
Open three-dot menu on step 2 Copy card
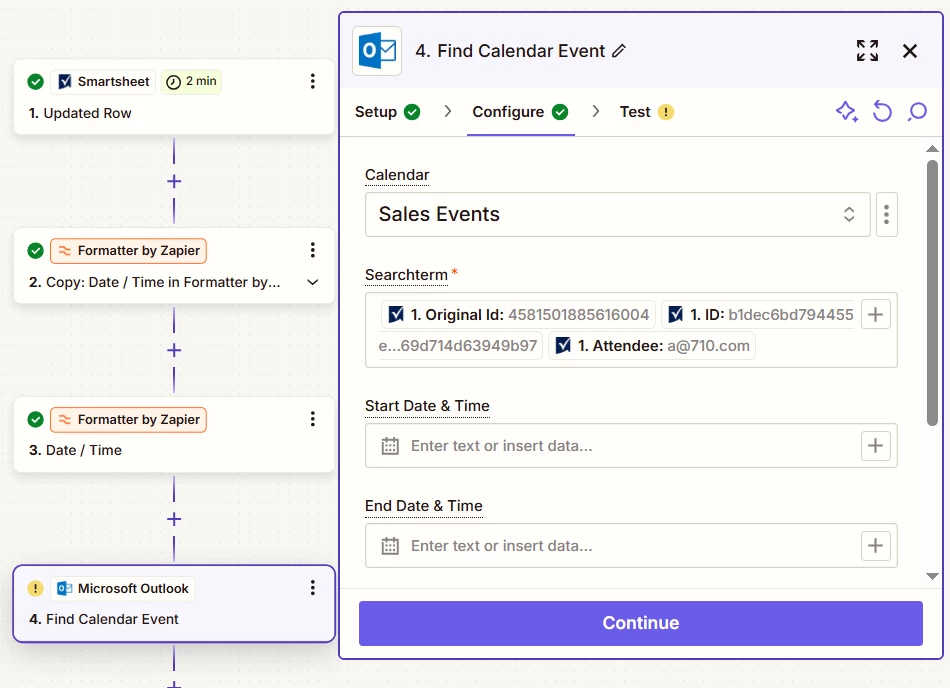(x=313, y=250)
